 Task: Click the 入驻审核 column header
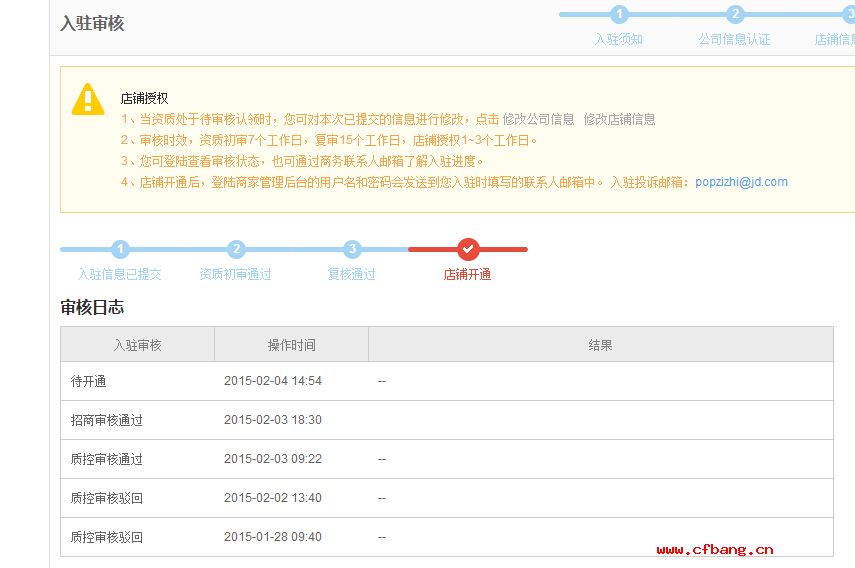coord(137,345)
